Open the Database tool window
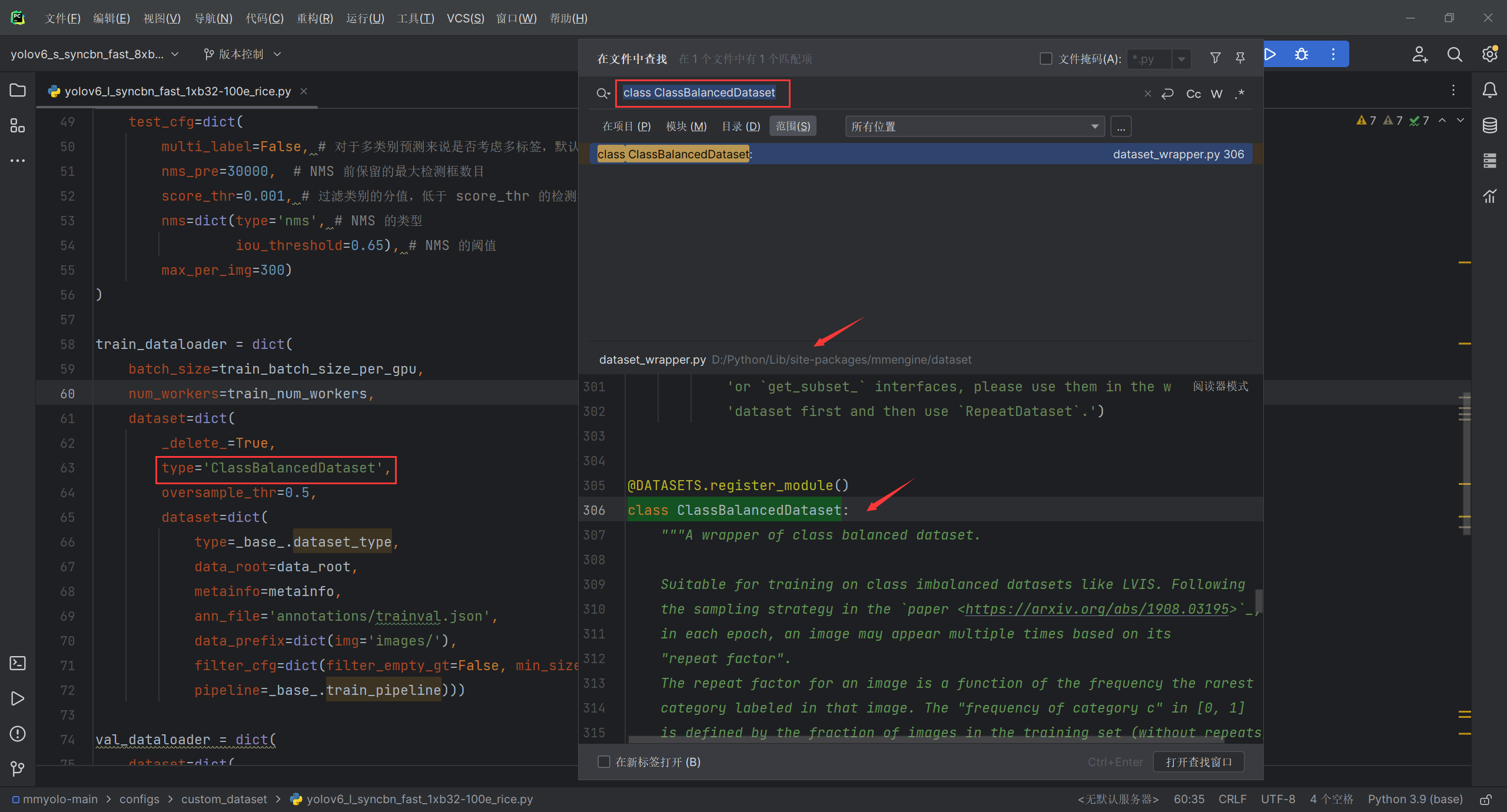This screenshot has width=1507, height=812. click(x=1489, y=125)
